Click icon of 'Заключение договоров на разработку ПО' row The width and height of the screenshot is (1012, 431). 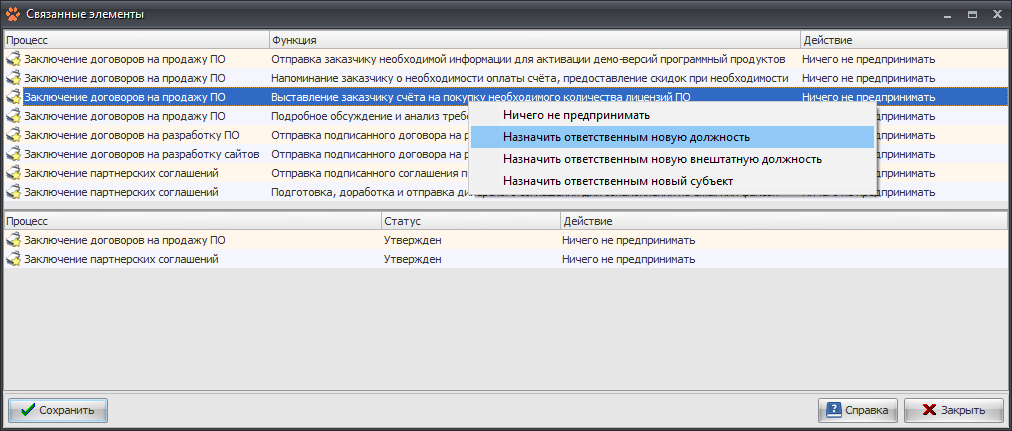[13, 135]
